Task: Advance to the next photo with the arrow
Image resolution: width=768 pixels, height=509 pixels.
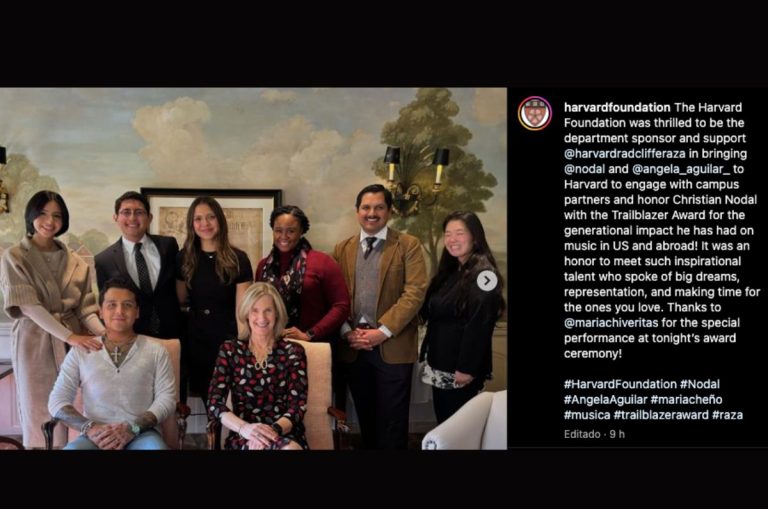Action: [487, 281]
